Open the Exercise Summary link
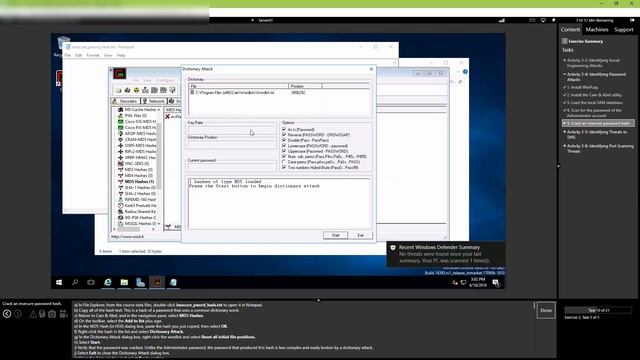The width and height of the screenshot is (640, 360). [x=585, y=41]
